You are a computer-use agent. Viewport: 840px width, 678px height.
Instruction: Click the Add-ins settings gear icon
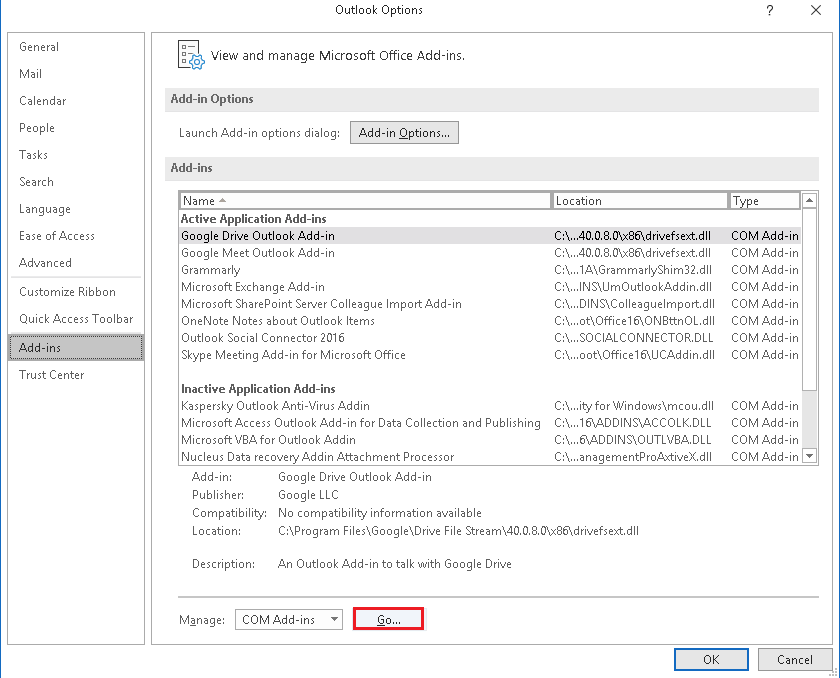pos(191,55)
